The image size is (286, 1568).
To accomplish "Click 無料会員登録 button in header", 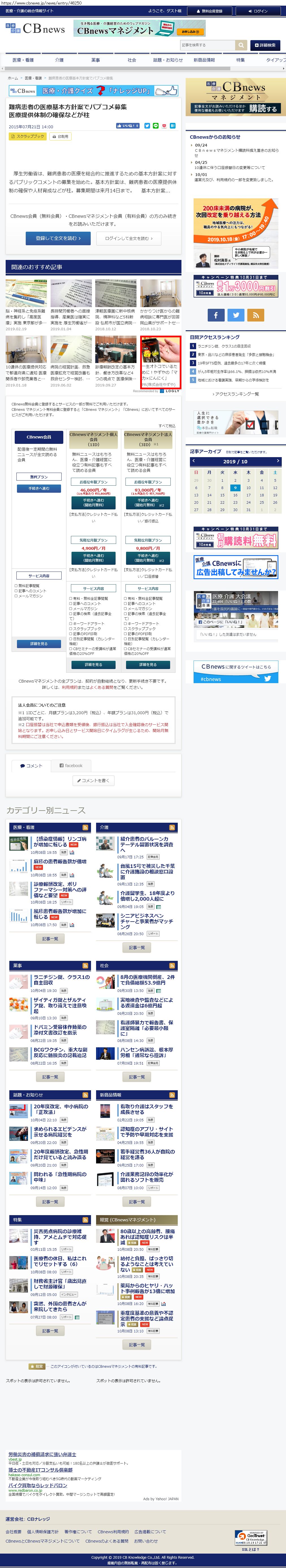I will tap(209, 11).
